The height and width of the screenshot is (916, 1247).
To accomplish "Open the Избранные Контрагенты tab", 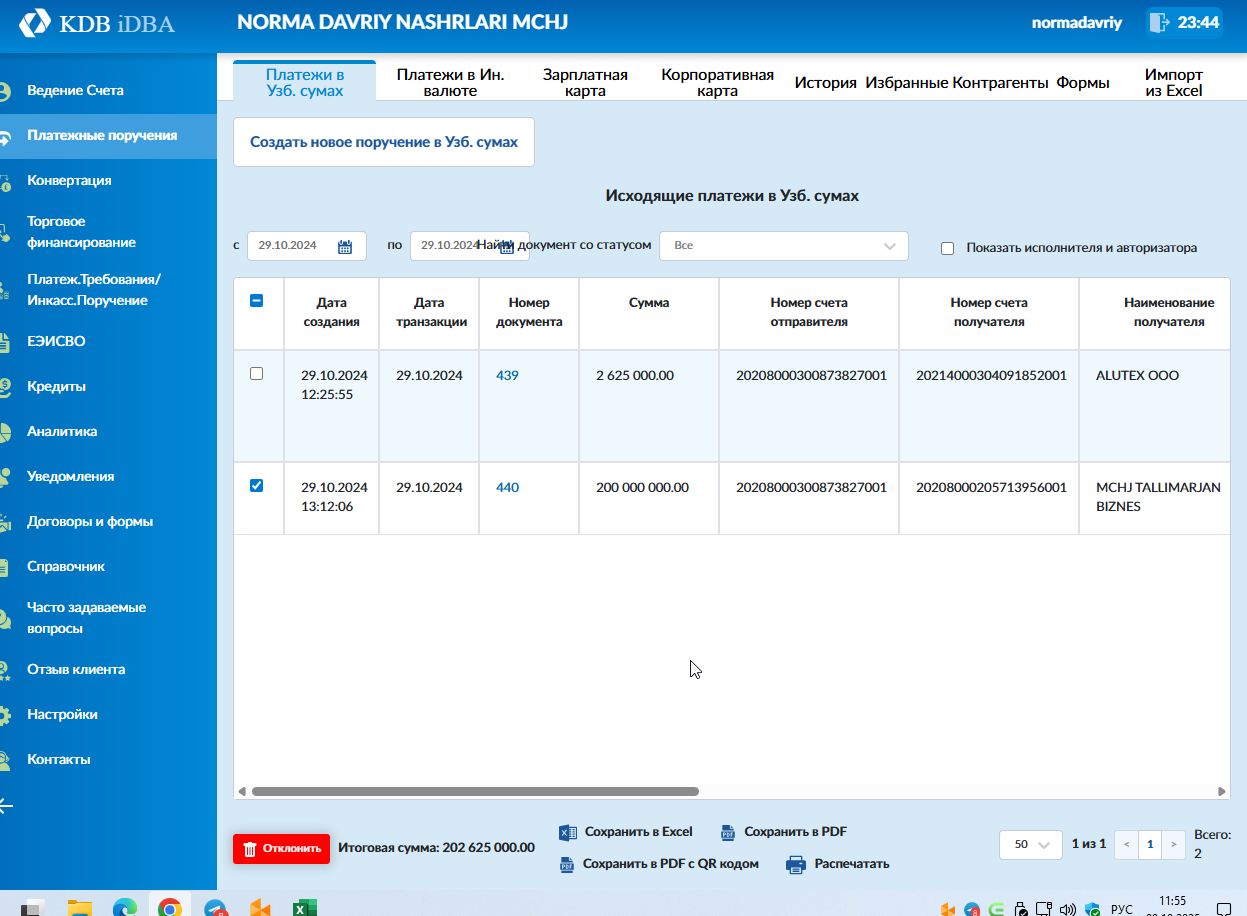I will click(x=957, y=83).
